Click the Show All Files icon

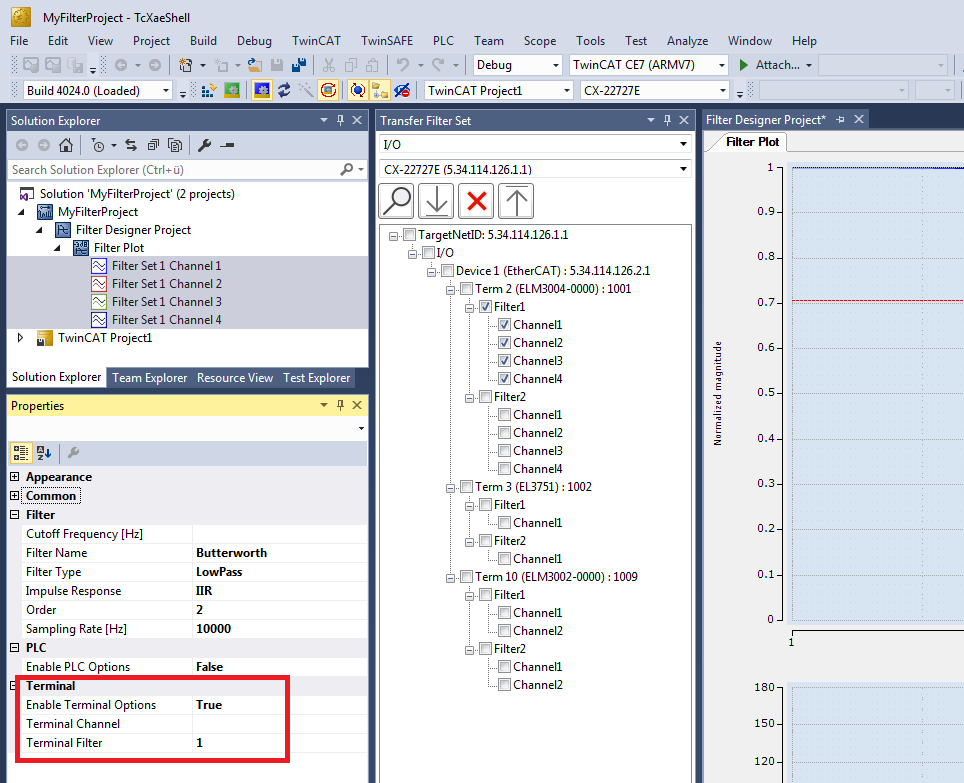pyautogui.click(x=175, y=146)
